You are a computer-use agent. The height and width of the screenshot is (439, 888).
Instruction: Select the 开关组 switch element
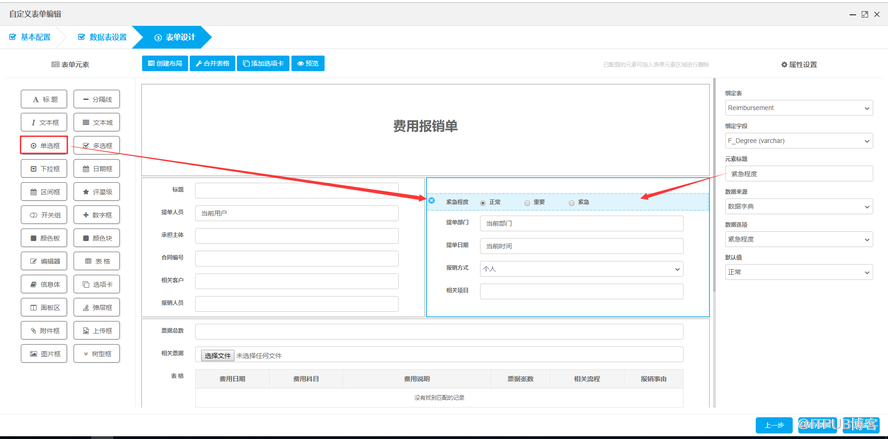click(44, 215)
